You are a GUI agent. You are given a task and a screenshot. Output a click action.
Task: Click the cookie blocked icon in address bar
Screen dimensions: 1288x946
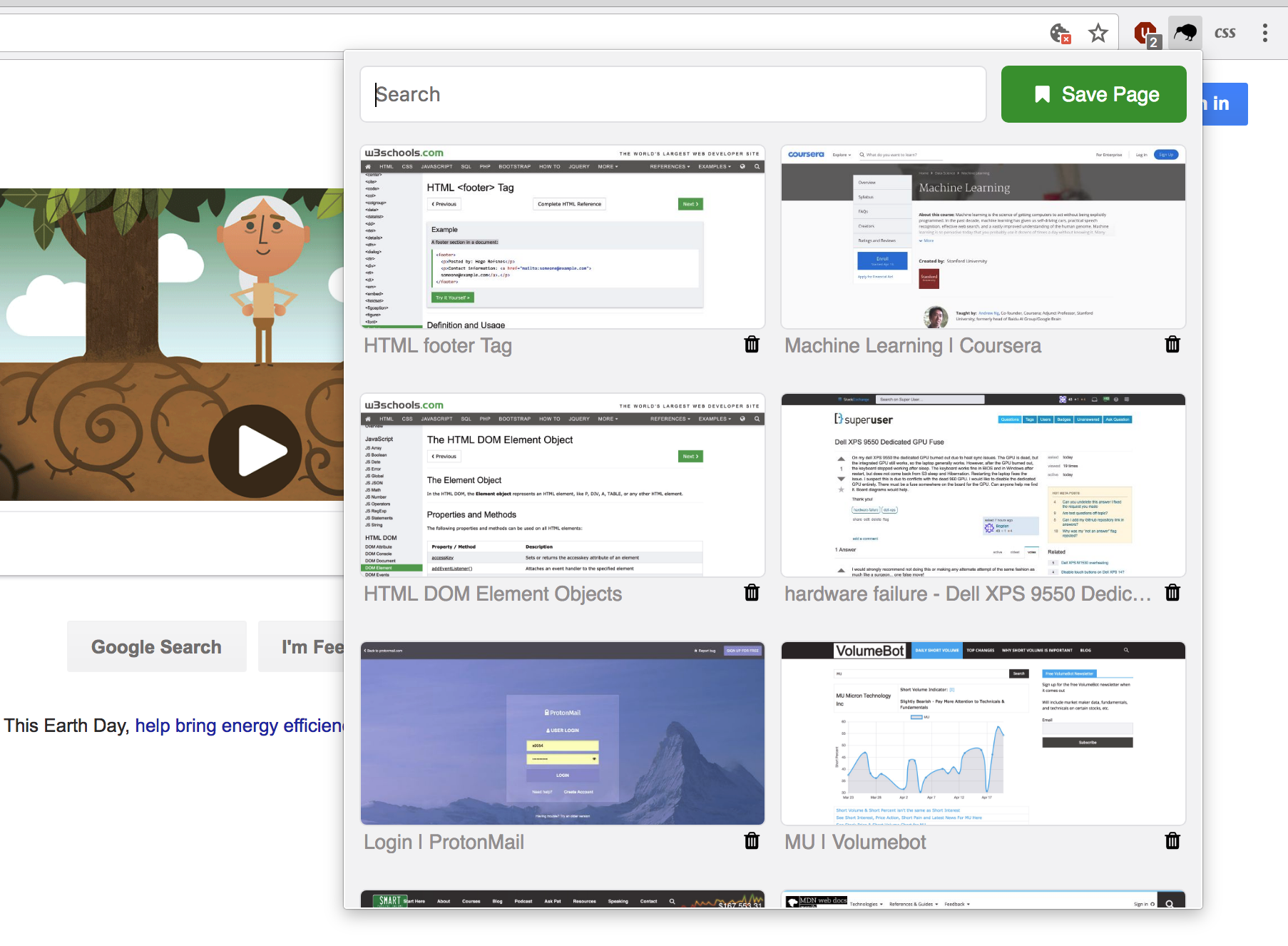tap(1060, 33)
